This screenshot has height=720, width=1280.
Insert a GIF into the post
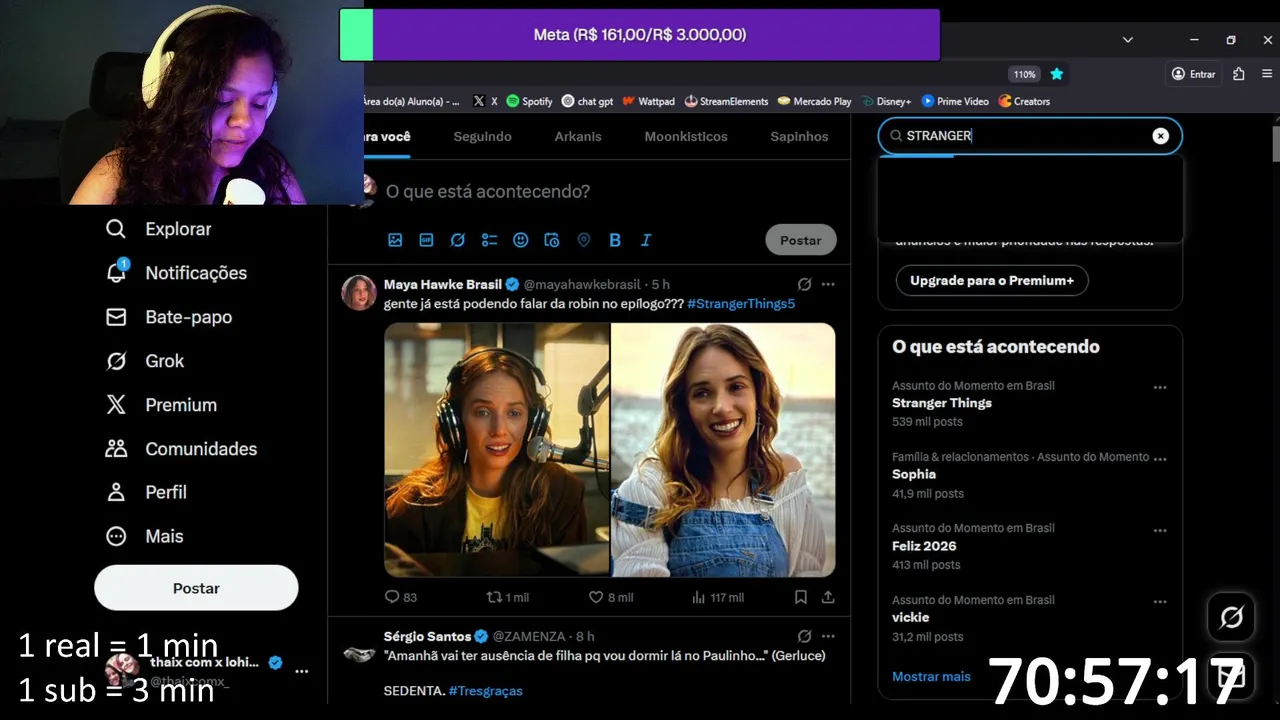click(x=426, y=240)
